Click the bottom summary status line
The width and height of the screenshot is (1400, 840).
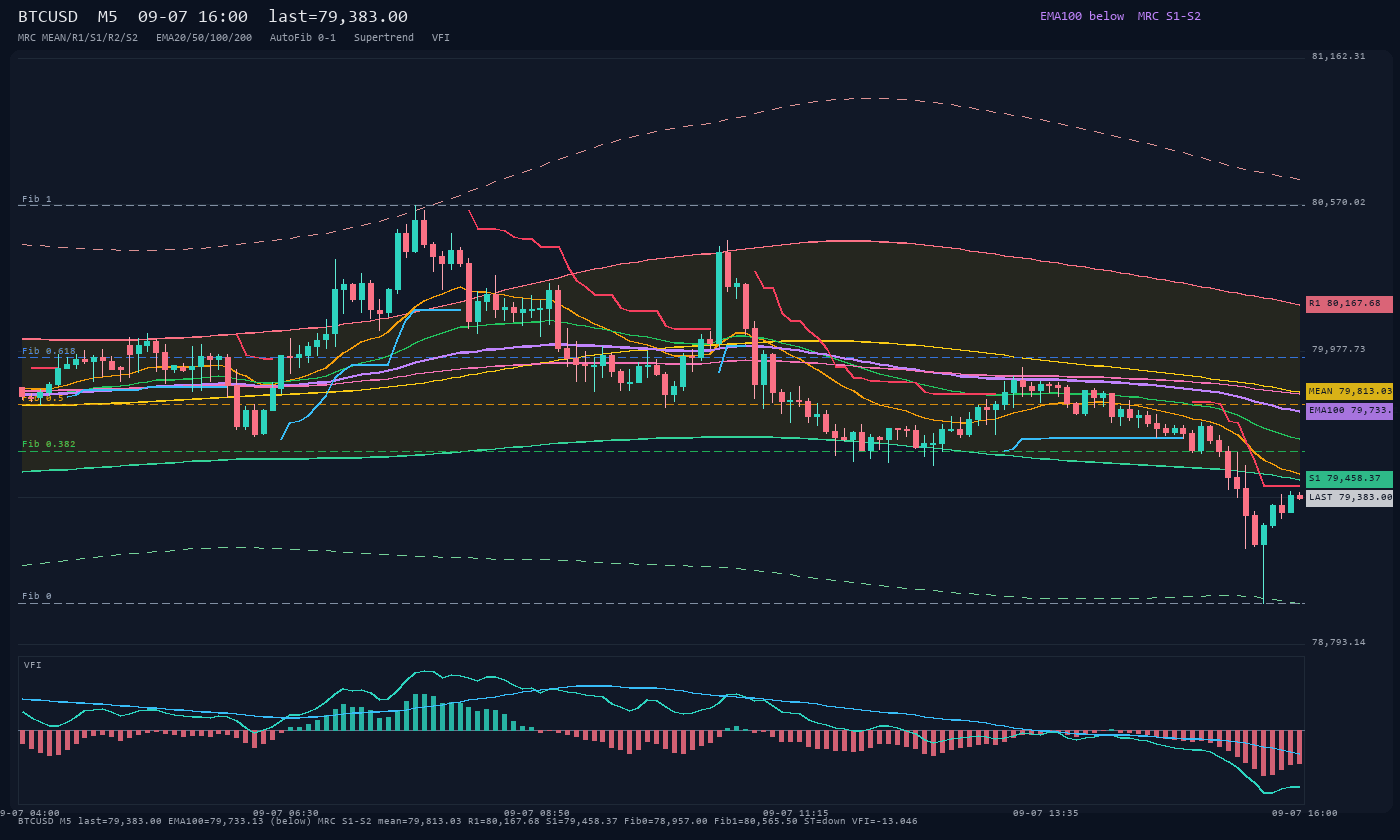[x=467, y=821]
